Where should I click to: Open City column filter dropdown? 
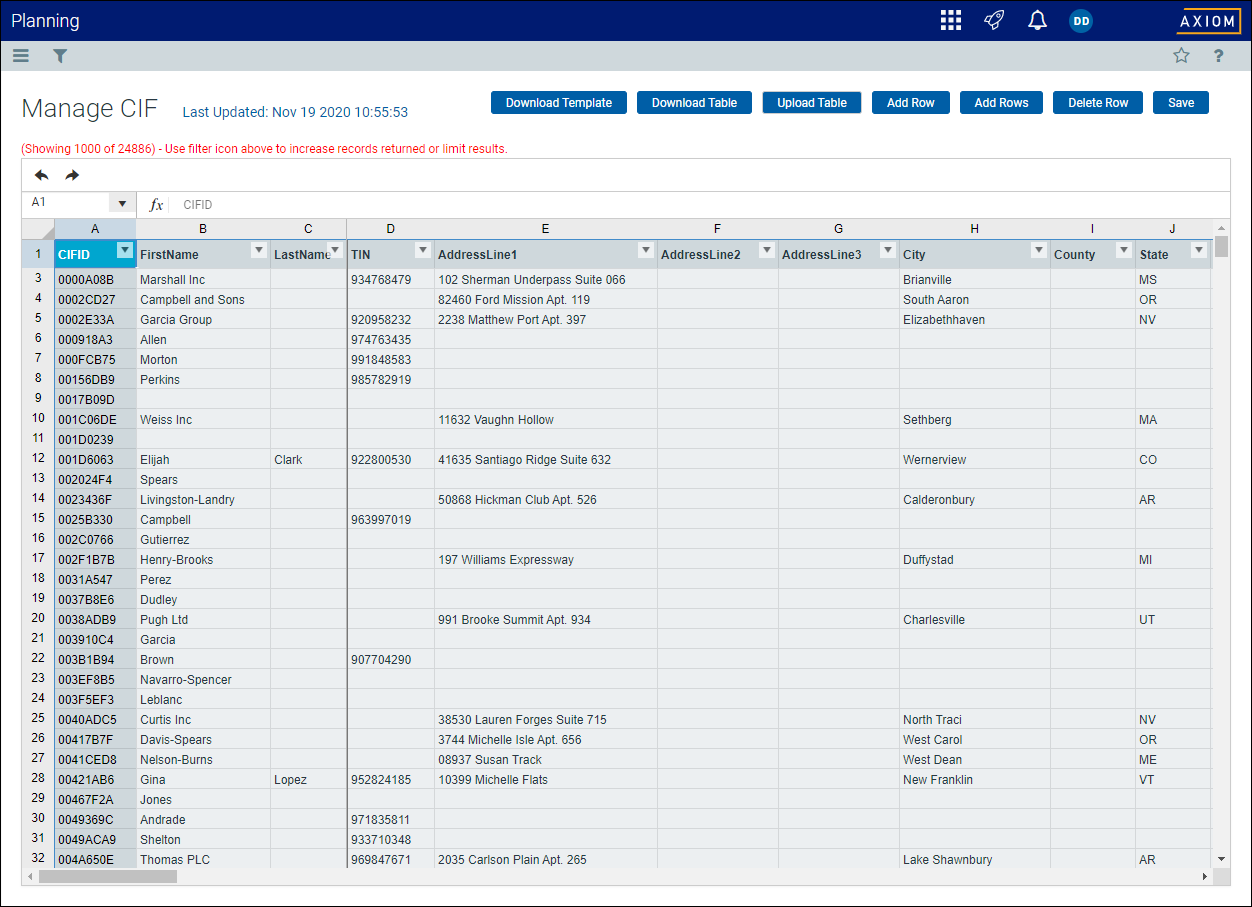pyautogui.click(x=1038, y=250)
